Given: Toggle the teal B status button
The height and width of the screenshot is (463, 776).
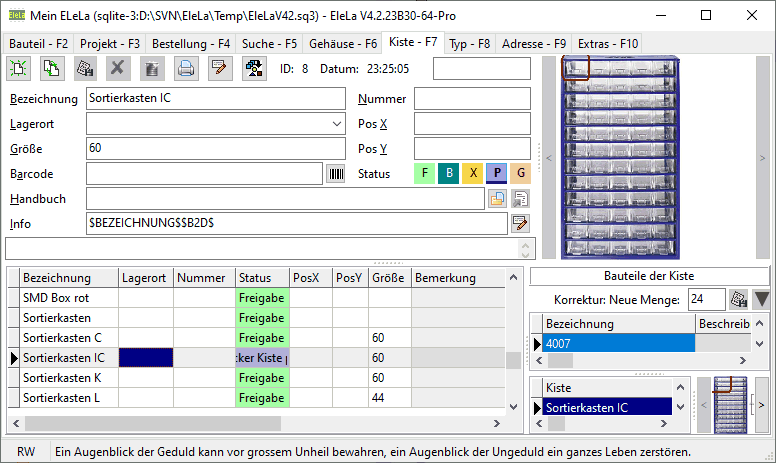Looking at the screenshot, I should pyautogui.click(x=449, y=174).
